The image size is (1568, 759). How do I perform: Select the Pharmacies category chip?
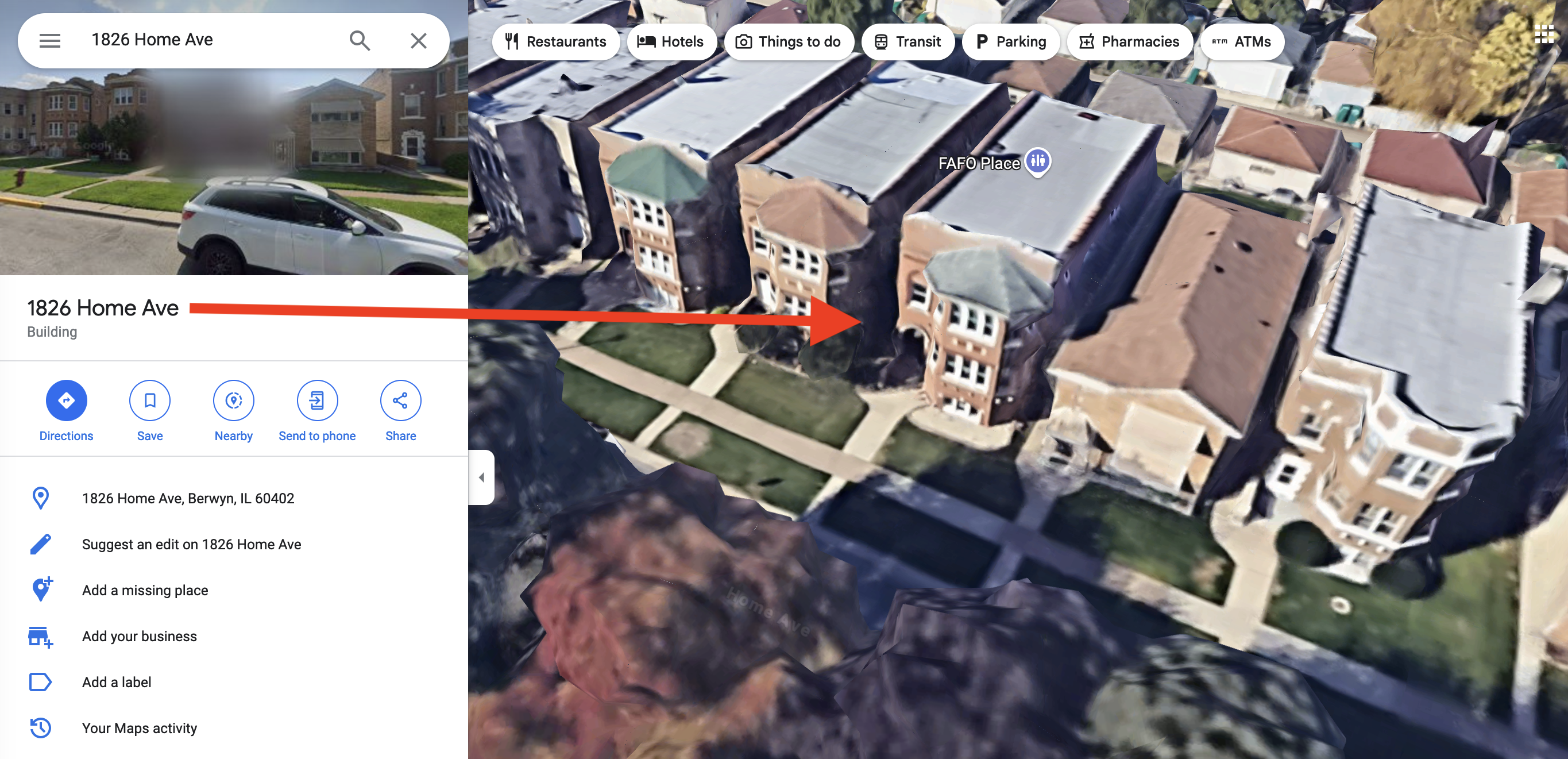tap(1129, 41)
